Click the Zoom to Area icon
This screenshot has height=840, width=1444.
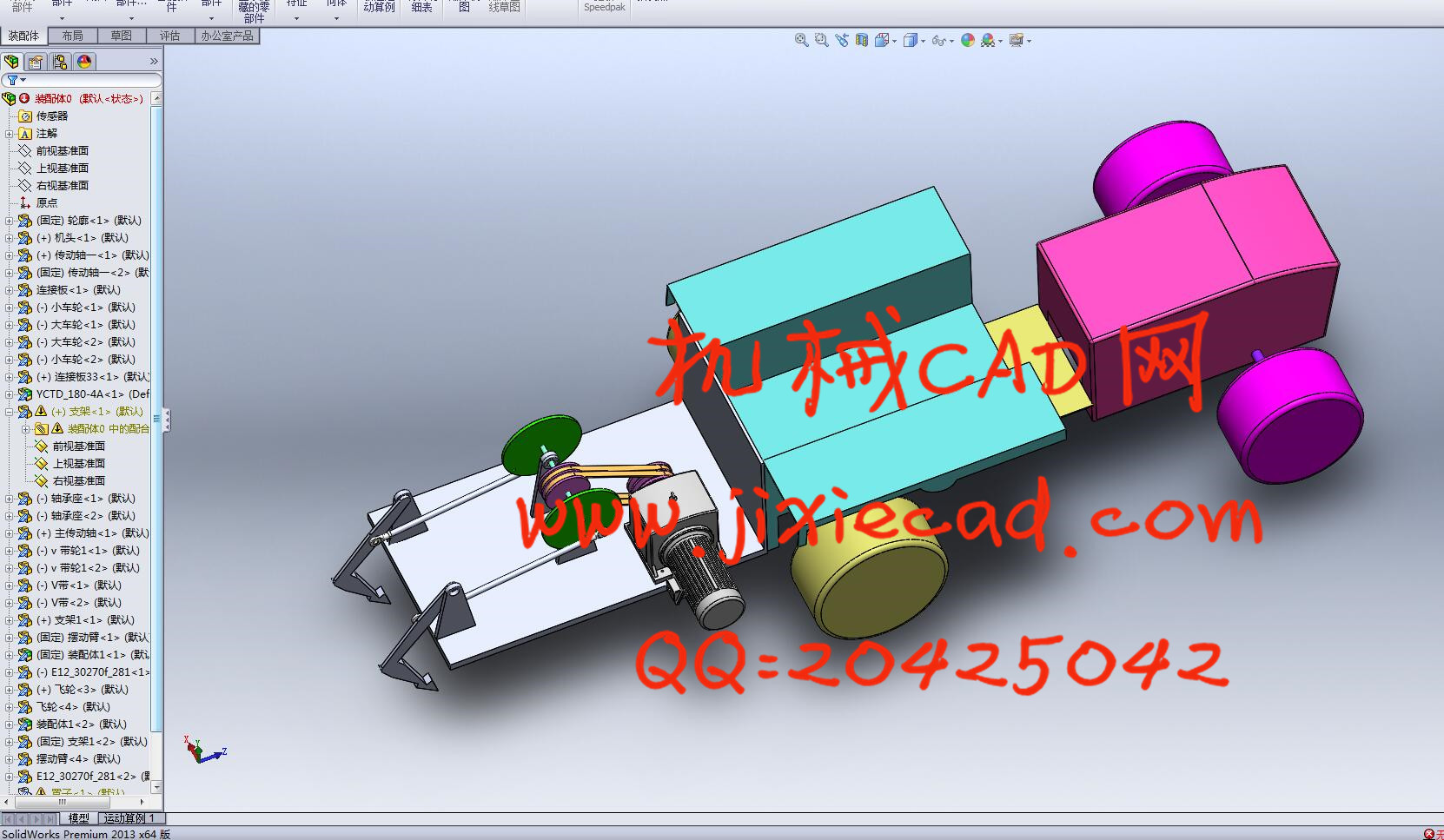(821, 40)
